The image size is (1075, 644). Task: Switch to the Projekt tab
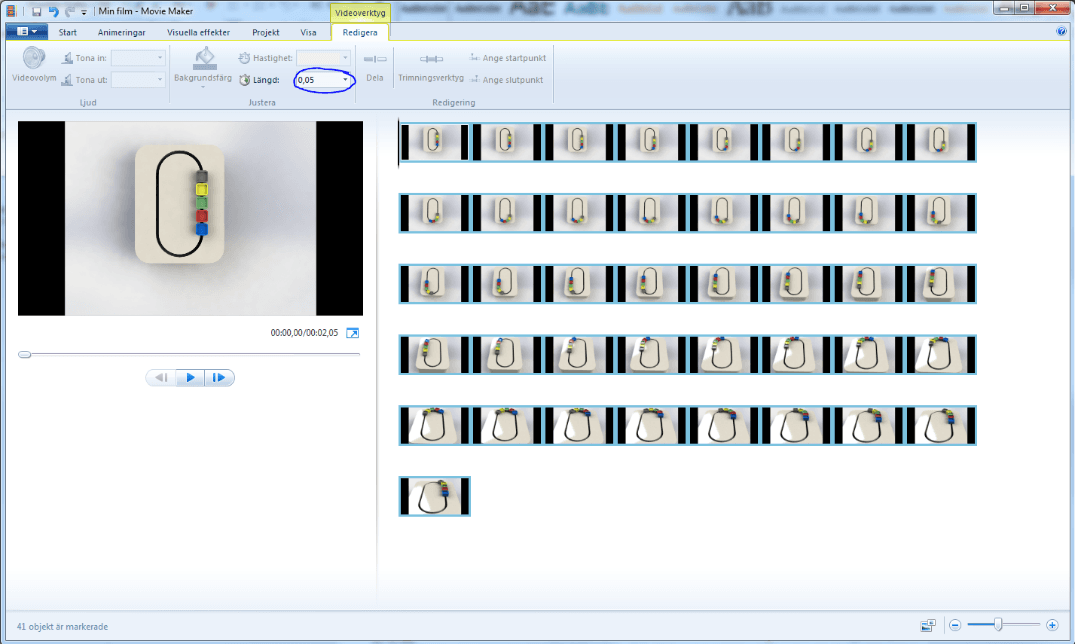coord(265,31)
